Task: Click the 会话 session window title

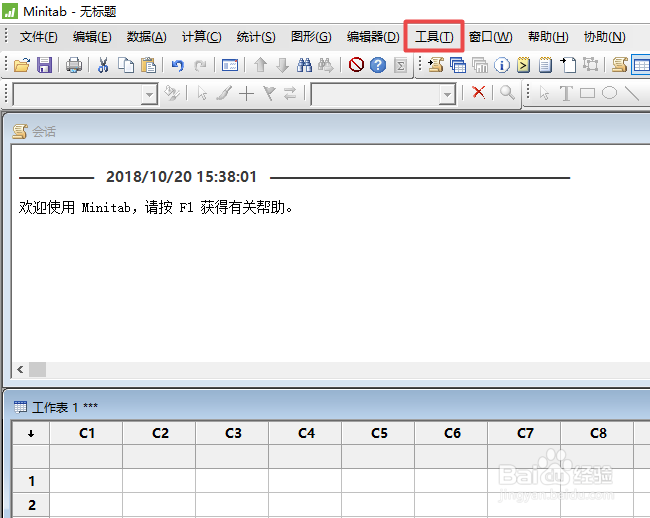Action: [44, 132]
